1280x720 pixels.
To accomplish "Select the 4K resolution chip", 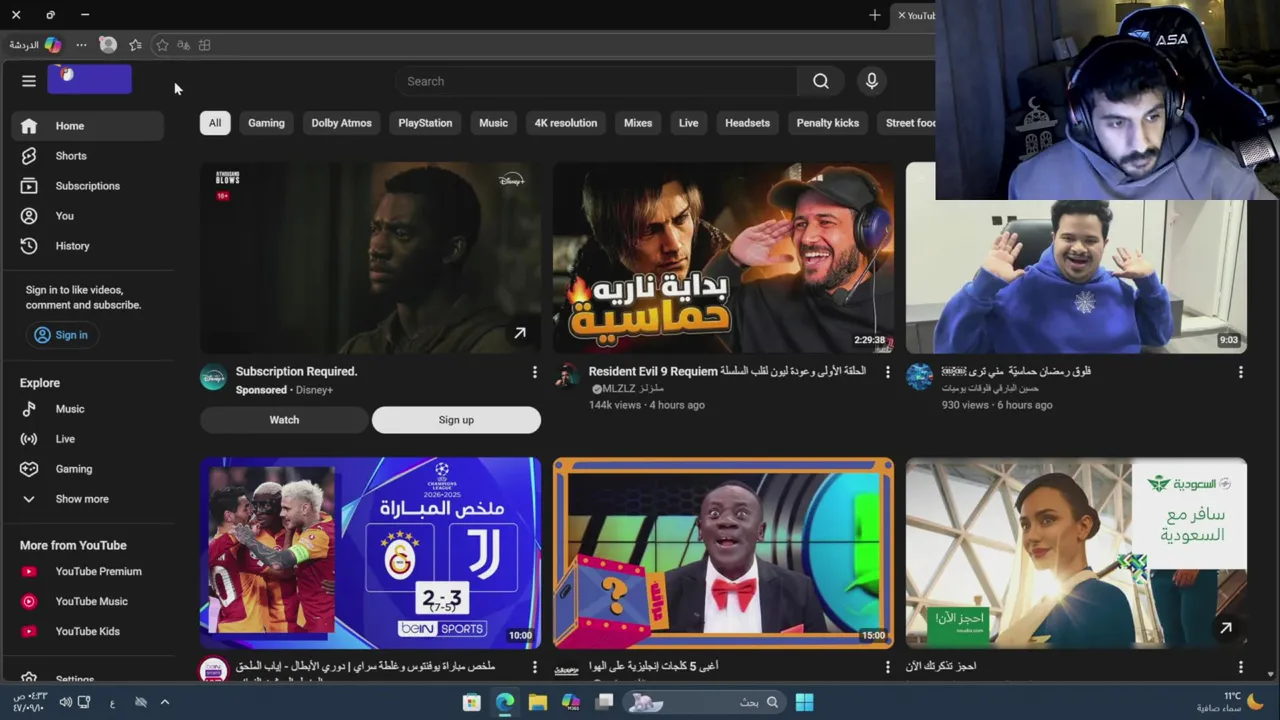I will click(x=565, y=123).
